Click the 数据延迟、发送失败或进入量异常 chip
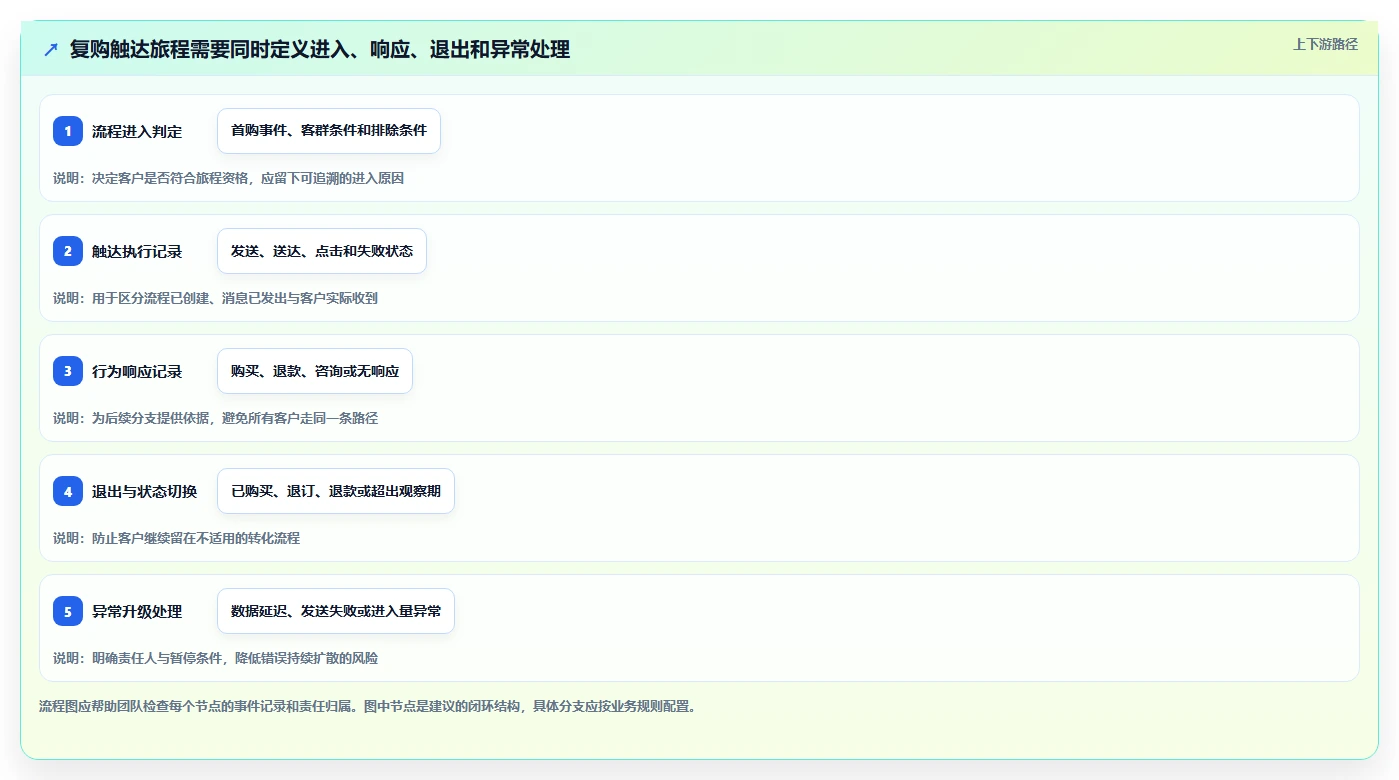The height and width of the screenshot is (780, 1399). pyautogui.click(x=336, y=611)
